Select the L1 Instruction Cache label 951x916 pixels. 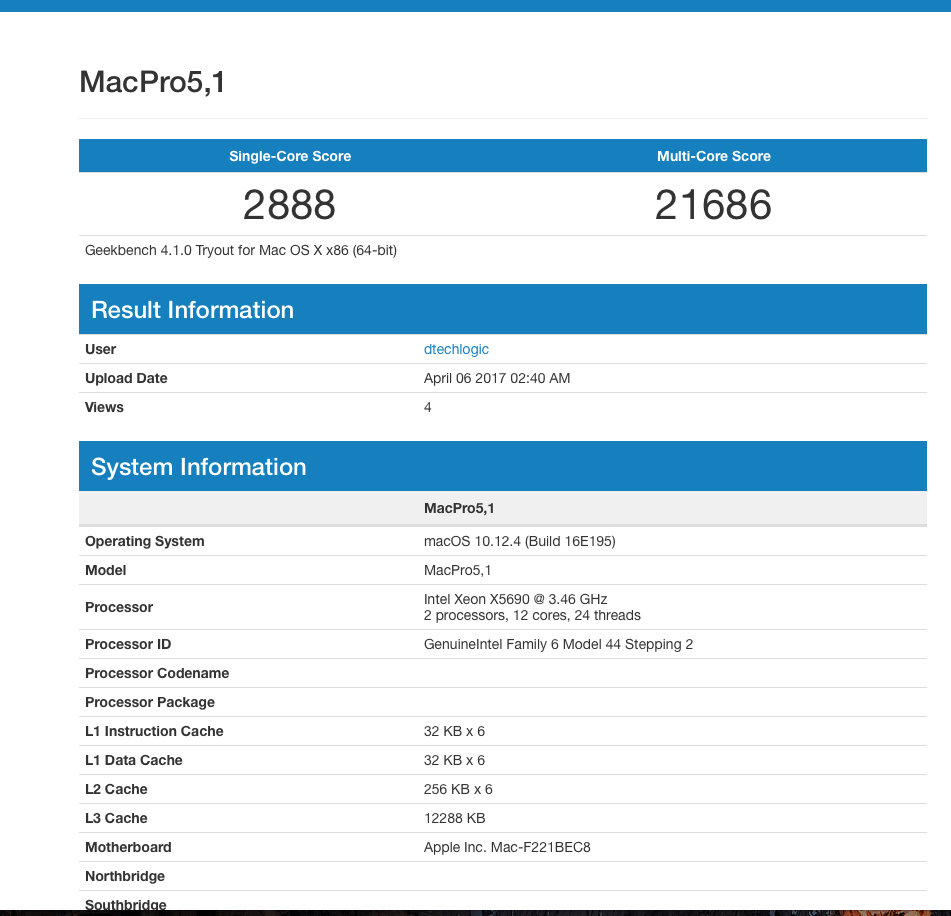pos(154,732)
